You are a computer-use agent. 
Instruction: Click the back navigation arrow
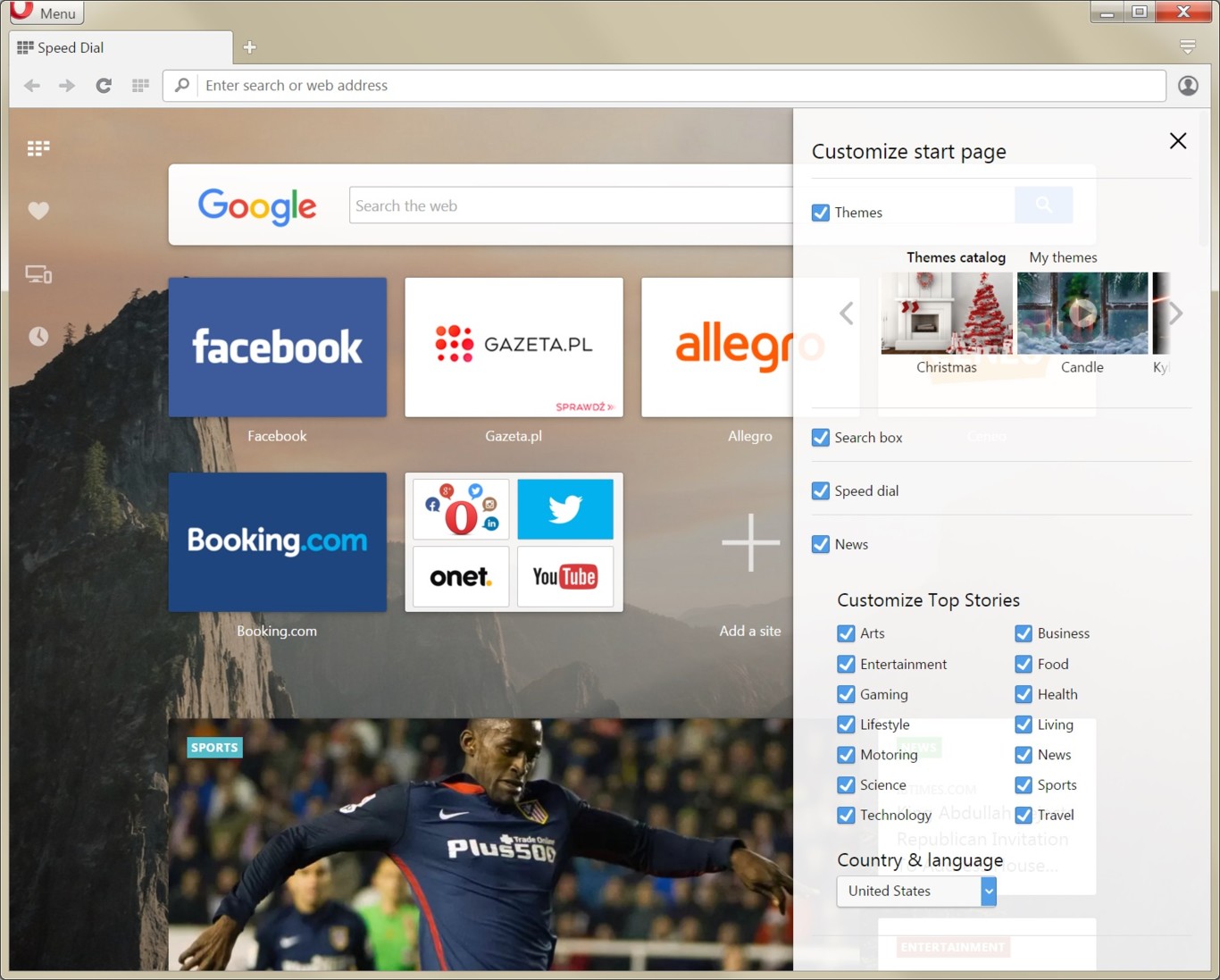click(x=31, y=85)
